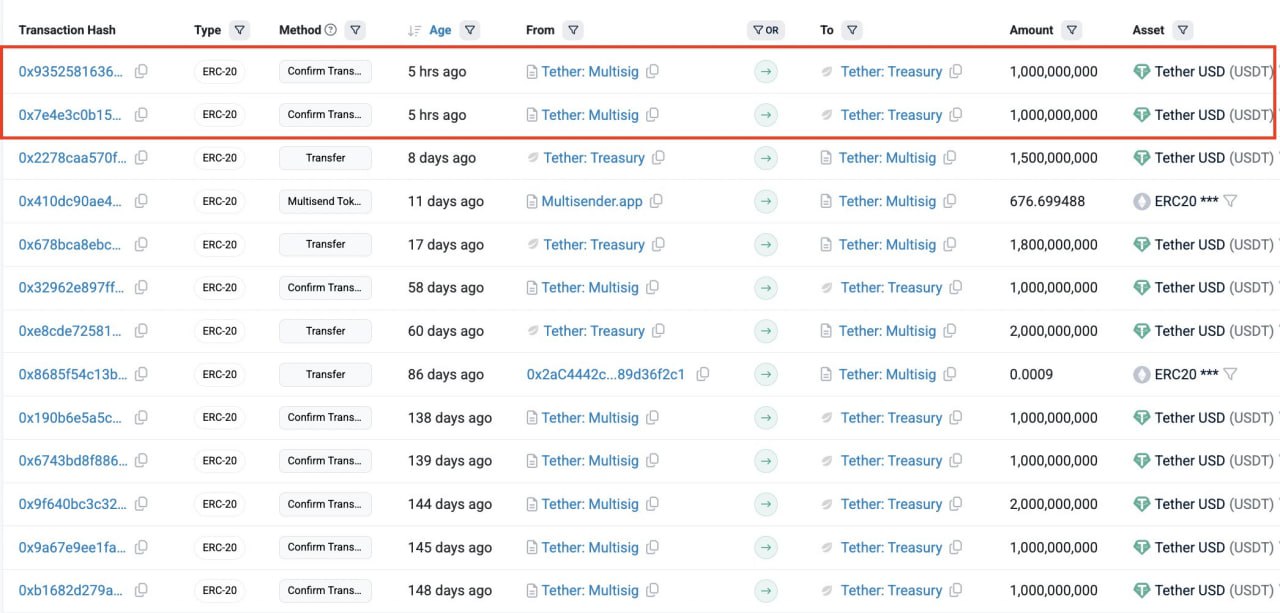Copy To address in the 11 days ago row

(x=950, y=201)
